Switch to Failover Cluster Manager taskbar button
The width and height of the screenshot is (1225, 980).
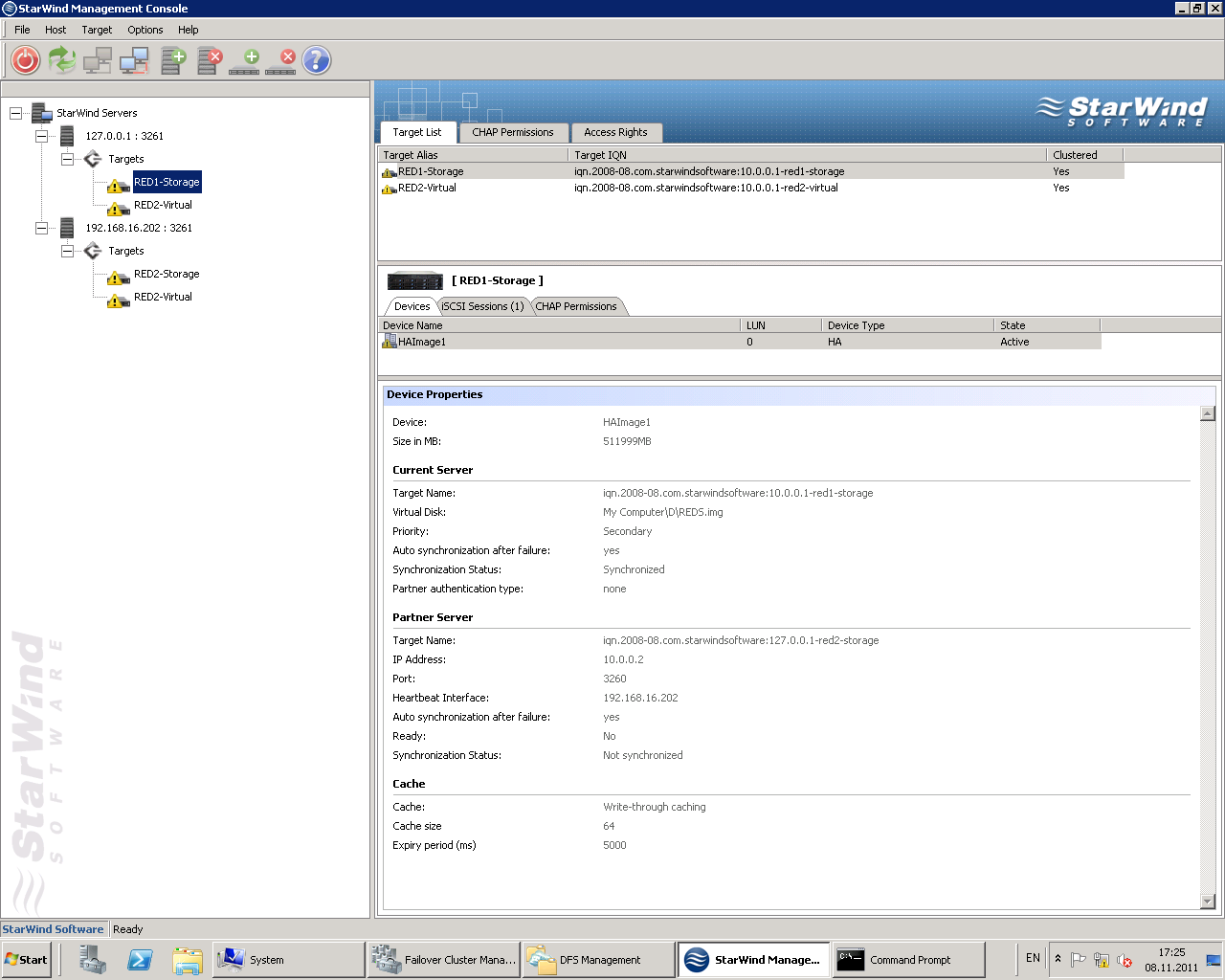coord(444,959)
